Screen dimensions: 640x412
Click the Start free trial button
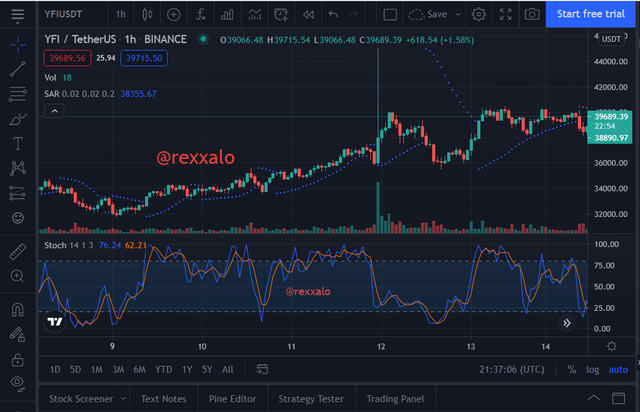point(591,14)
